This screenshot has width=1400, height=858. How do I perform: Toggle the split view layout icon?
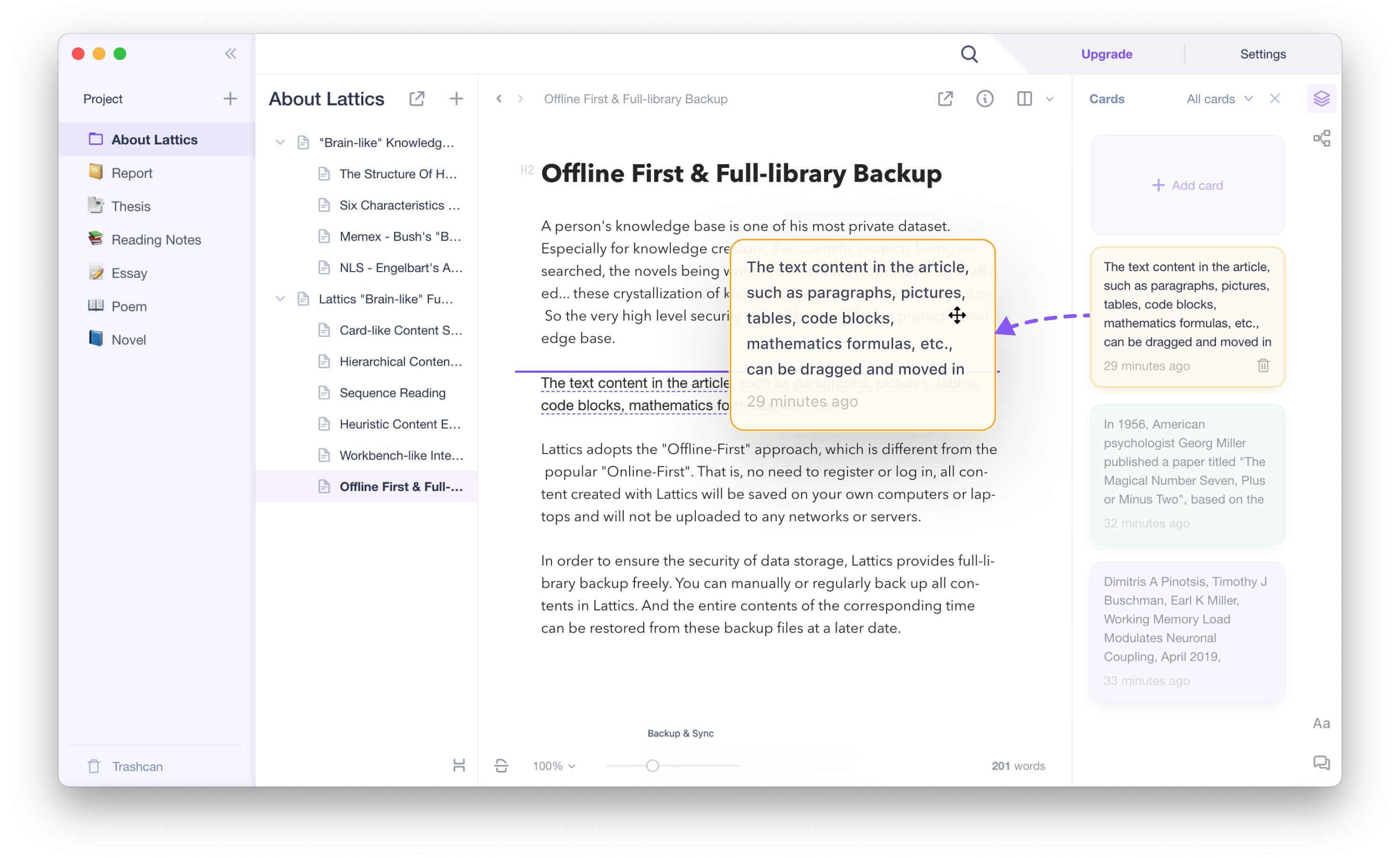(x=1024, y=99)
